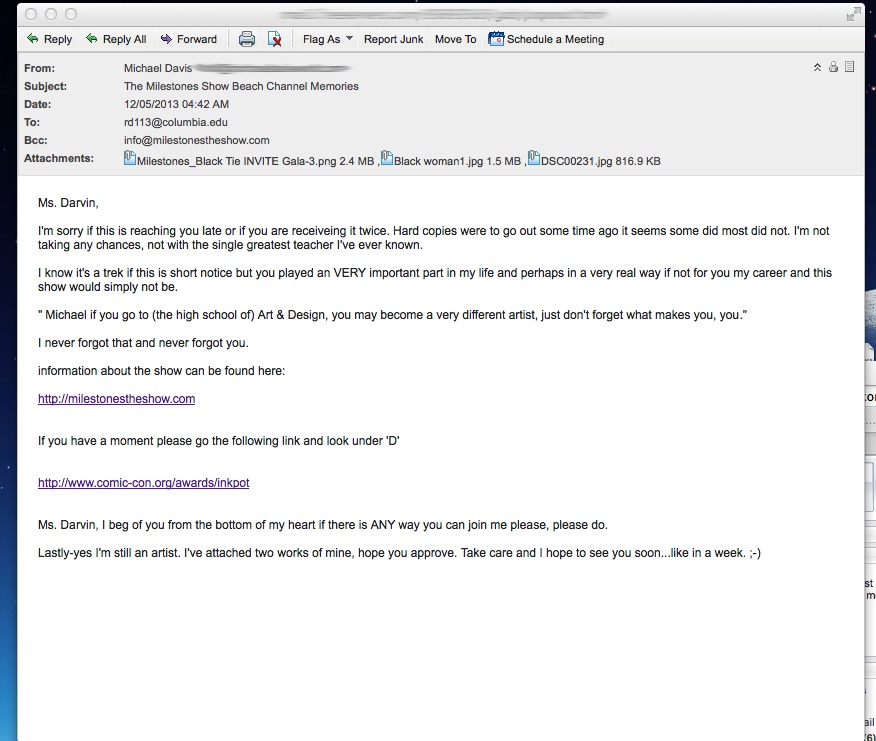This screenshot has height=741, width=876.
Task: Report this message as junk
Action: (393, 39)
